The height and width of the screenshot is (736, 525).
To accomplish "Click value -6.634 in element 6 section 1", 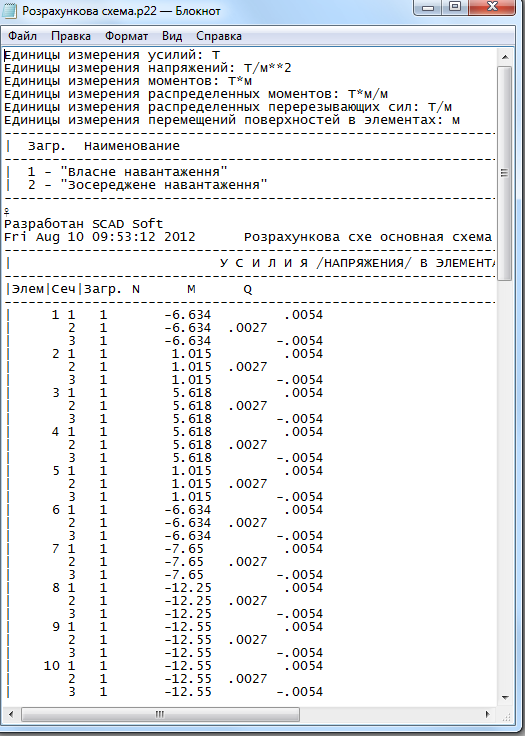I will [188, 509].
